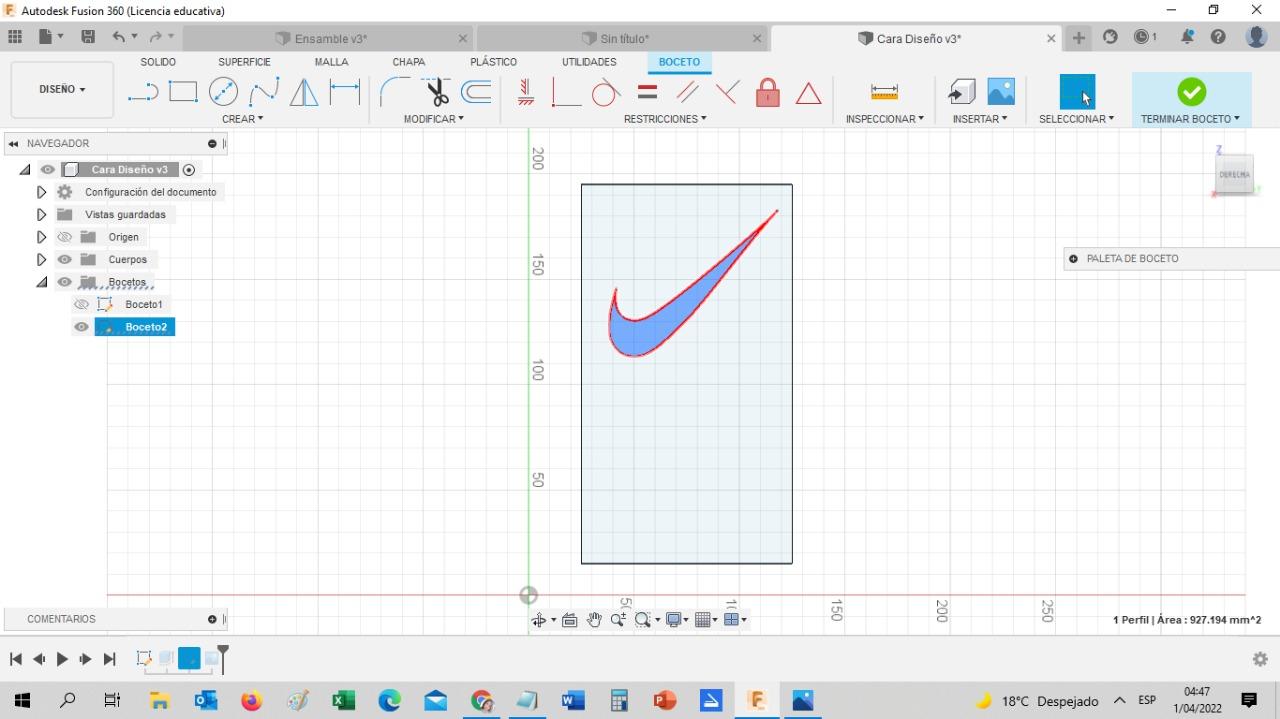Expand the Origen node
Viewport: 1280px width, 719px height.
pos(41,237)
